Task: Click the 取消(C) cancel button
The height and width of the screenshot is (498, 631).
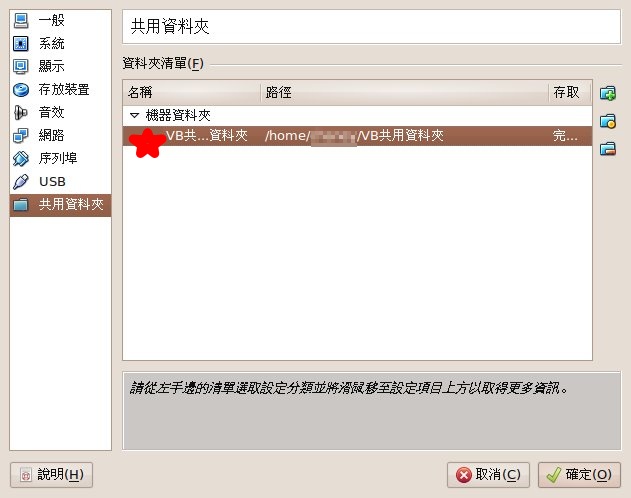Action: click(488, 475)
